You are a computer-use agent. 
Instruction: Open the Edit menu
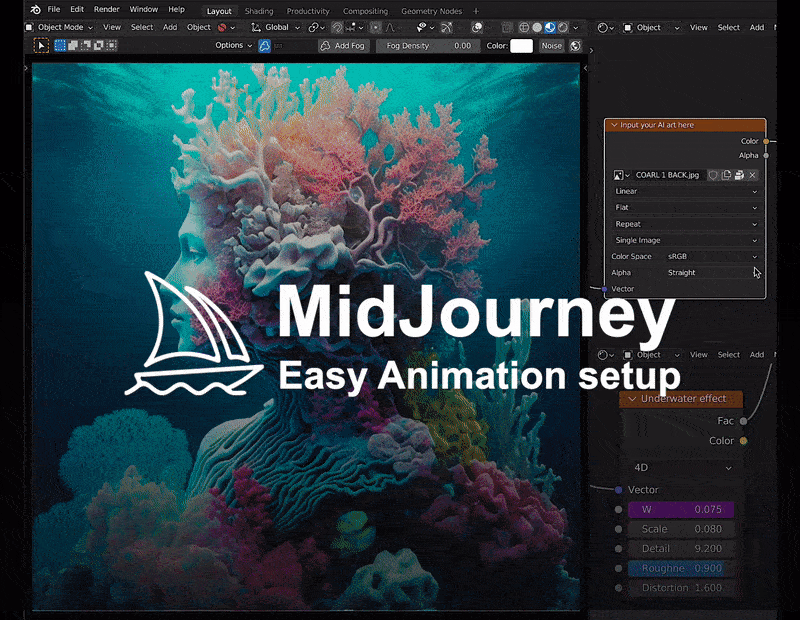(x=77, y=9)
